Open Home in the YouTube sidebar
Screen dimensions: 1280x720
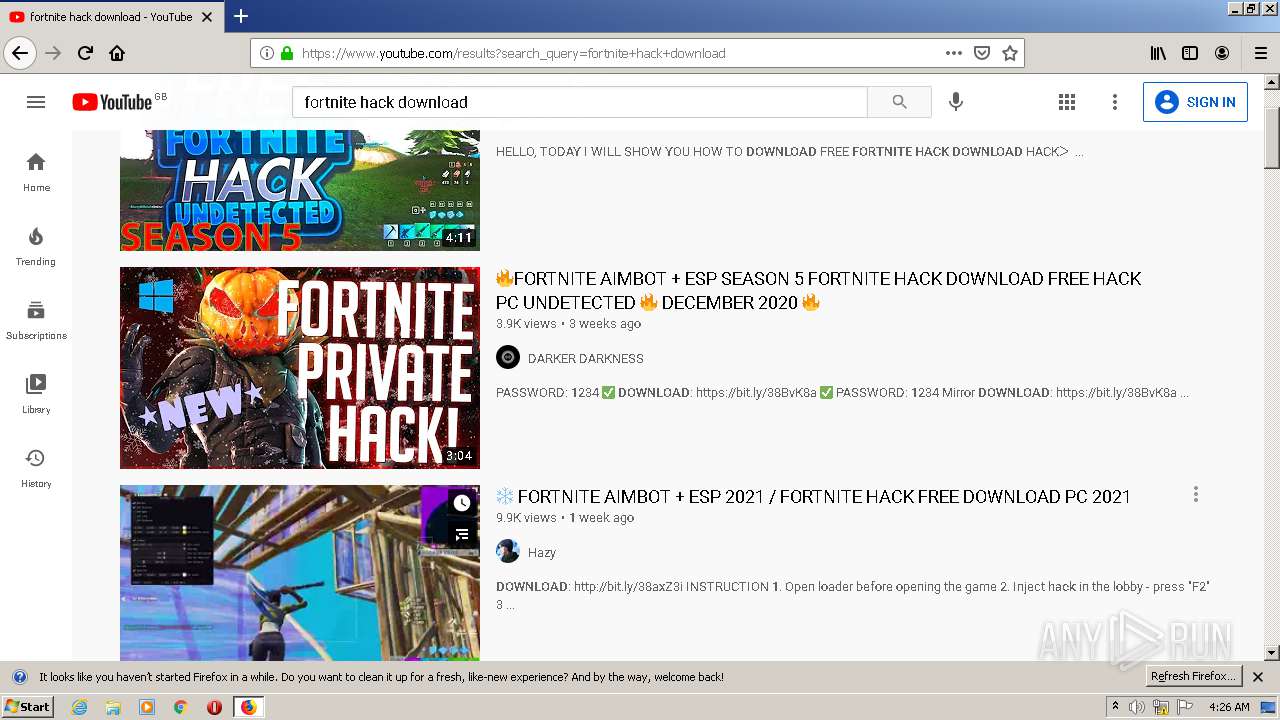(36, 172)
